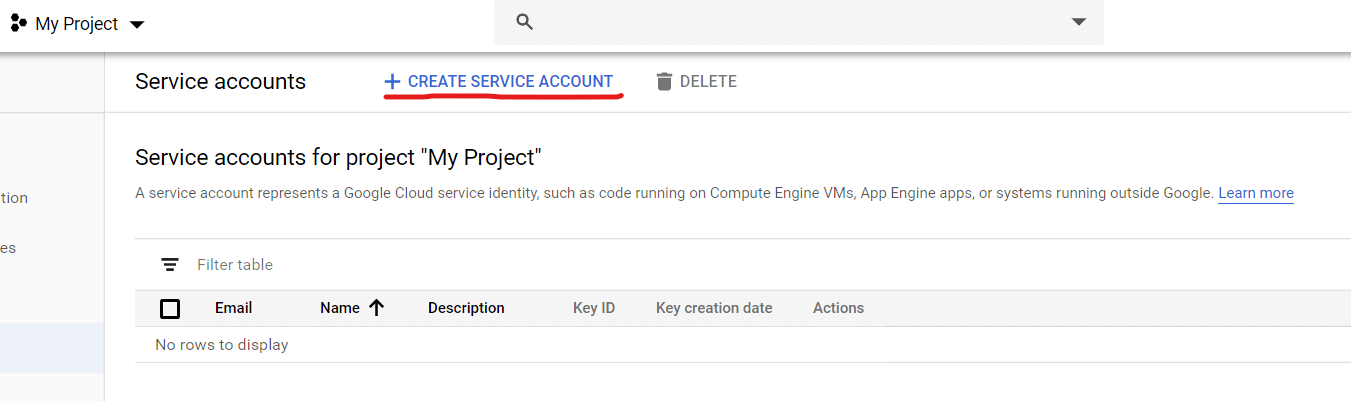This screenshot has height=401, width=1351.
Task: Tick the select-all rows checkbox
Action: click(x=170, y=308)
